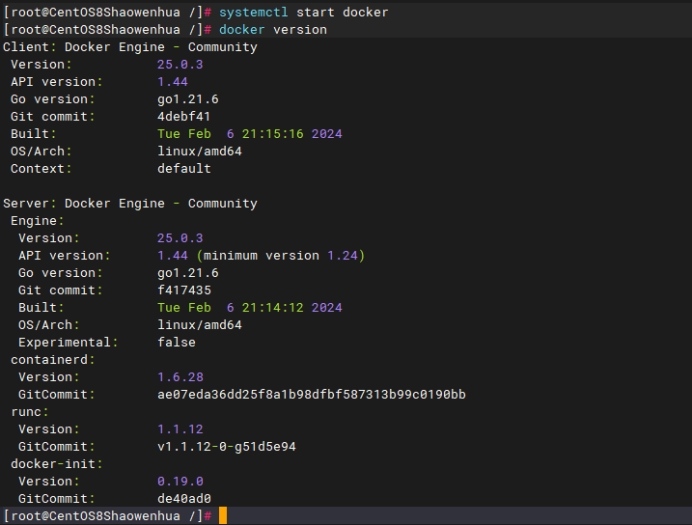This screenshot has height=525, width=692.
Task: Click the 'containerd:' section label
Action: coord(53,360)
